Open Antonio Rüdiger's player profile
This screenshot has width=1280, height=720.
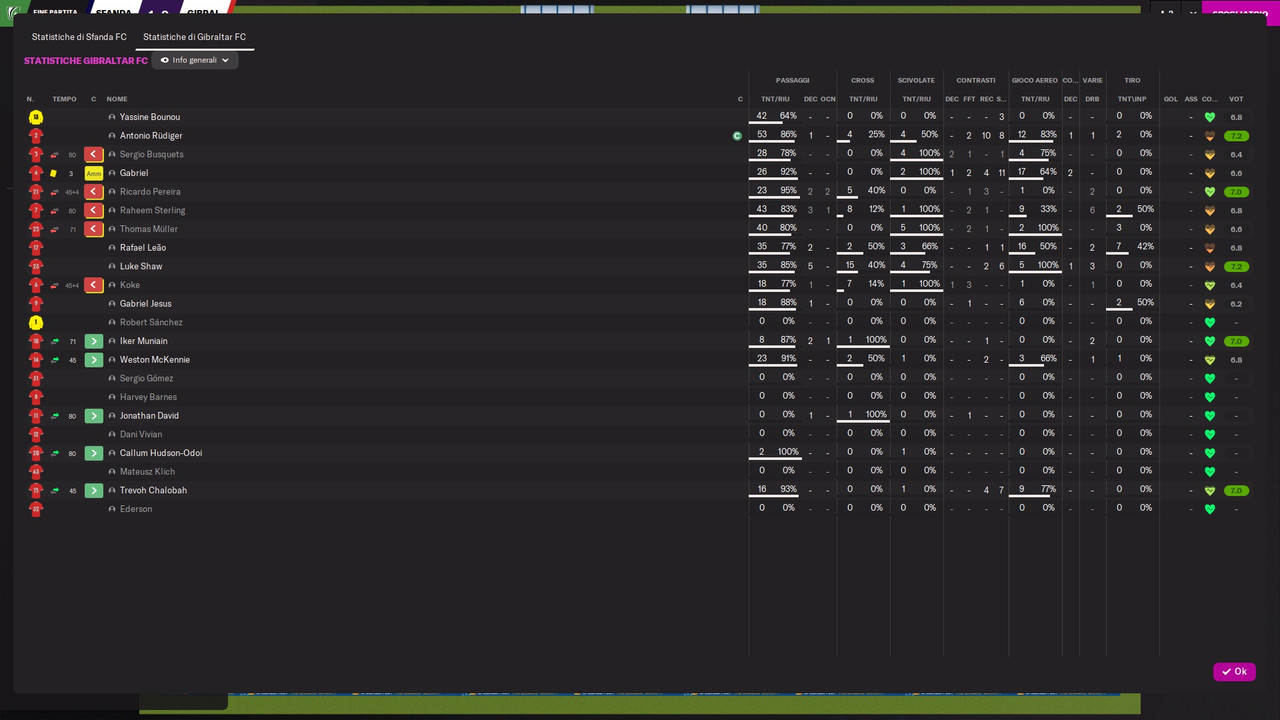[x=151, y=136]
